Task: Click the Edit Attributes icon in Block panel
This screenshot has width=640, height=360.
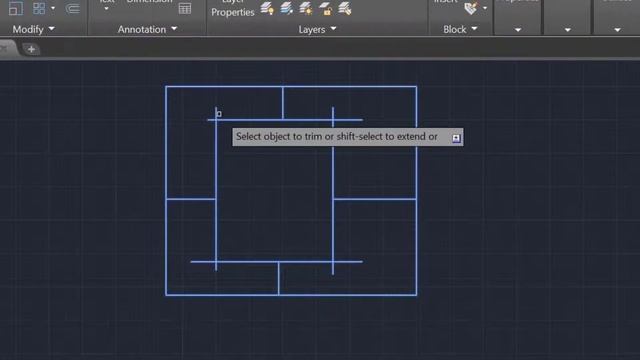Action: [471, 9]
